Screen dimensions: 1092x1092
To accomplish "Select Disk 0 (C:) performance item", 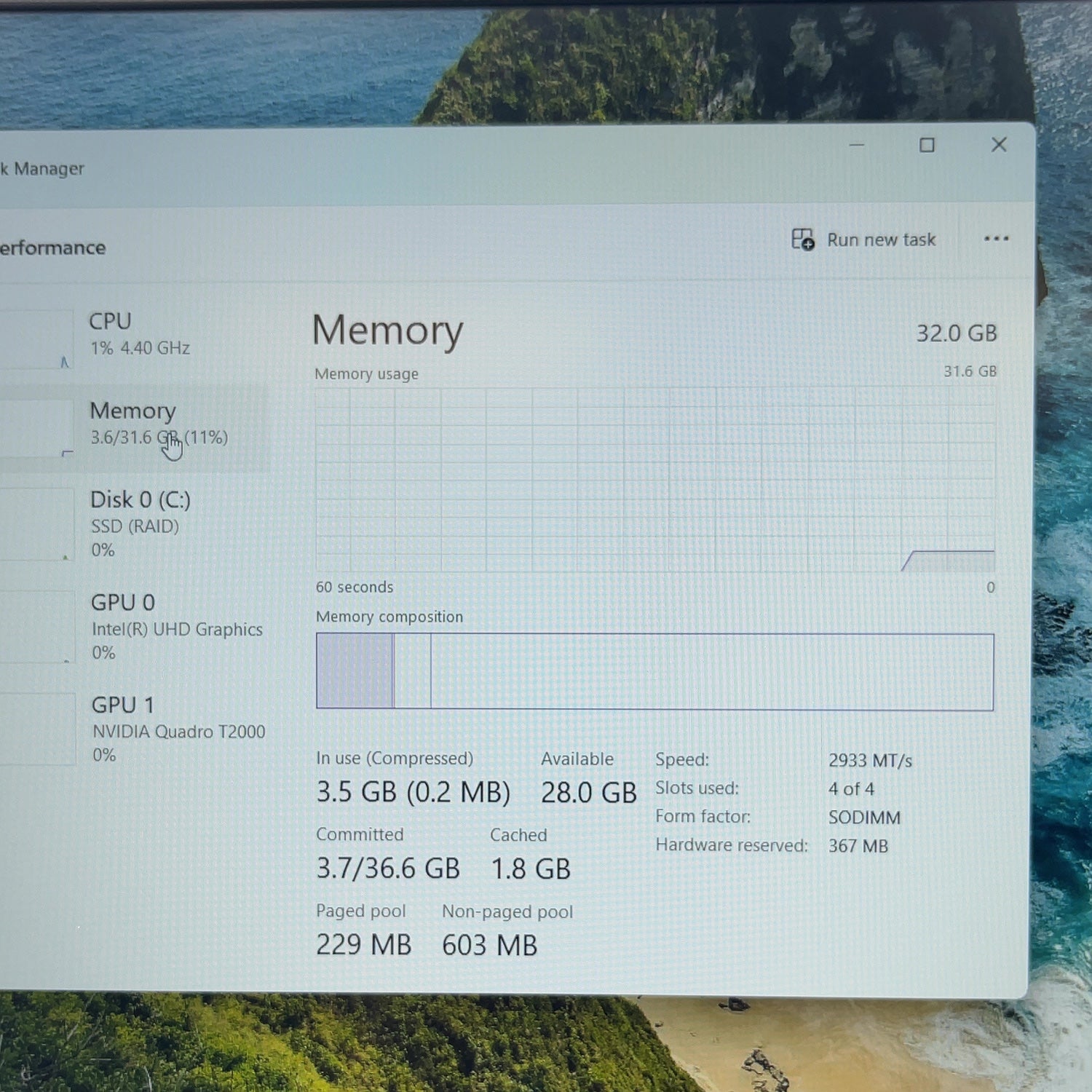I will [x=135, y=524].
